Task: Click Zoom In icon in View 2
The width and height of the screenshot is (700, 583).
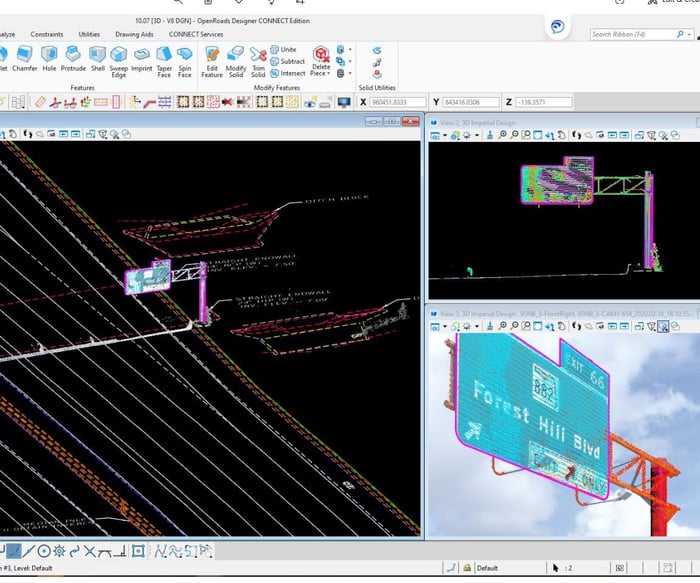Action: 502,135
